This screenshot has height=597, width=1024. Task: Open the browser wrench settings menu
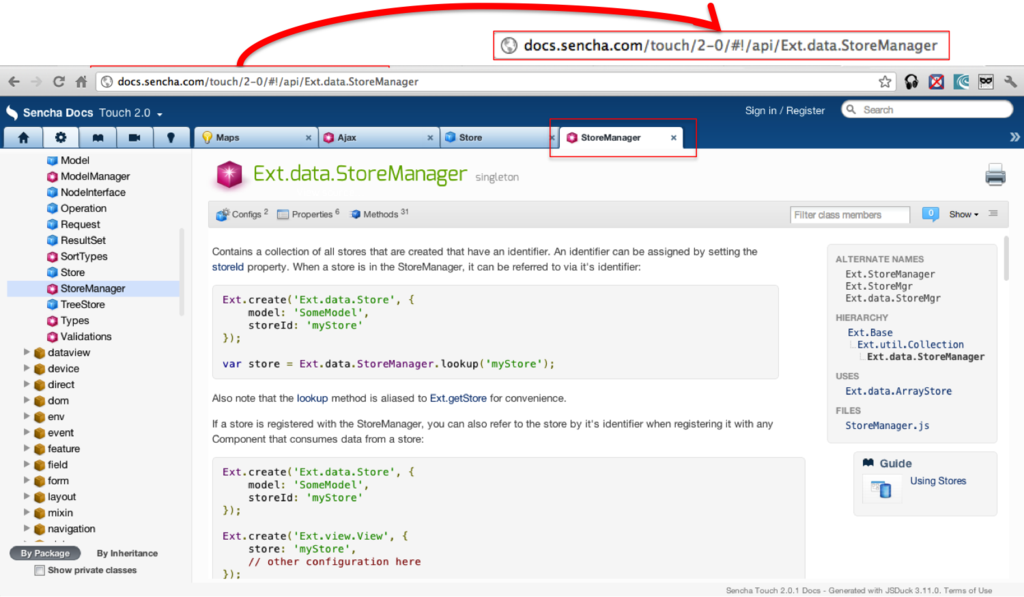coord(1010,82)
